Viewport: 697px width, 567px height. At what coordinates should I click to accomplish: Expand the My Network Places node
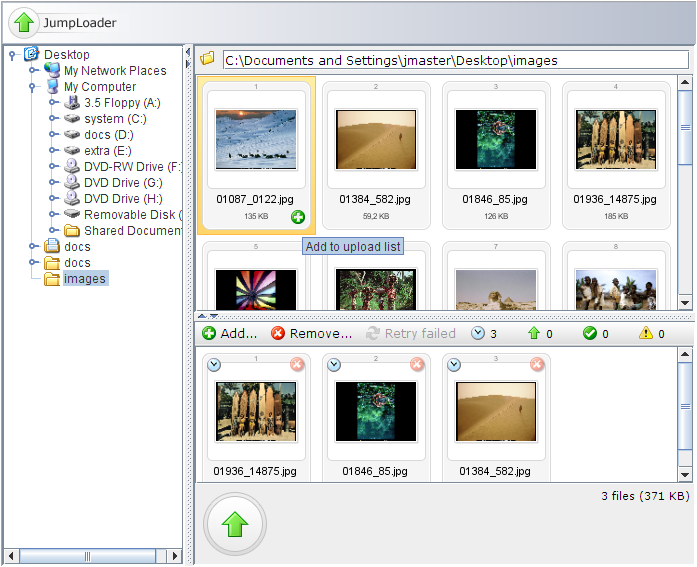pos(33,71)
